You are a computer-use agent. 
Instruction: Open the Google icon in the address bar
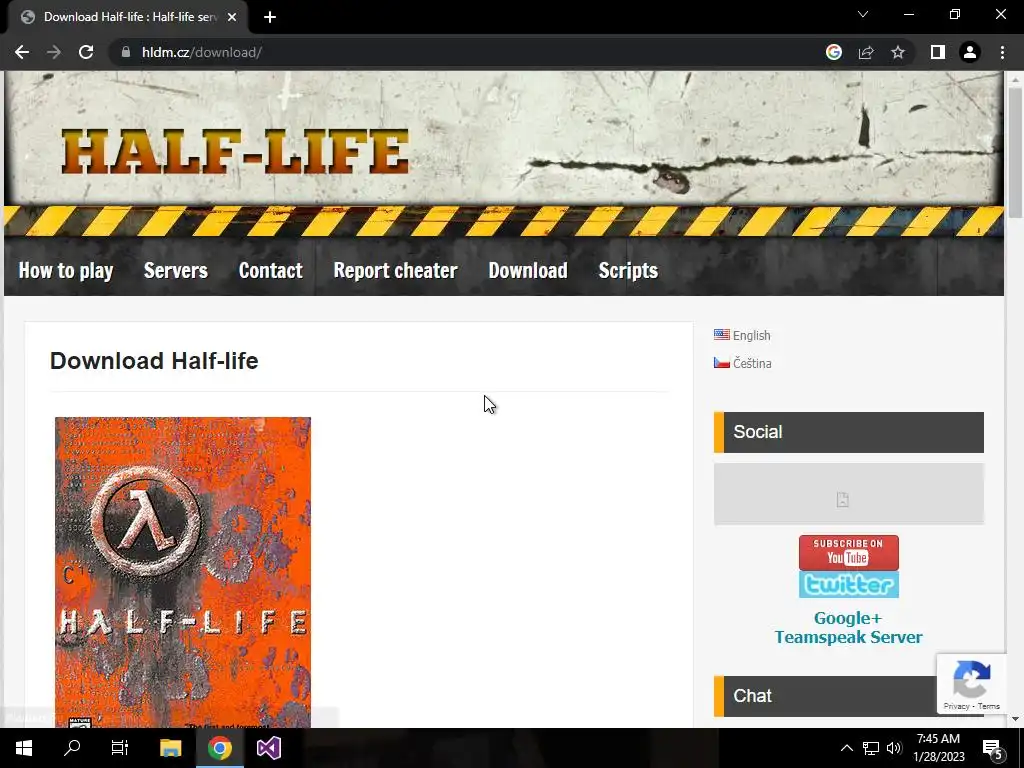click(834, 52)
